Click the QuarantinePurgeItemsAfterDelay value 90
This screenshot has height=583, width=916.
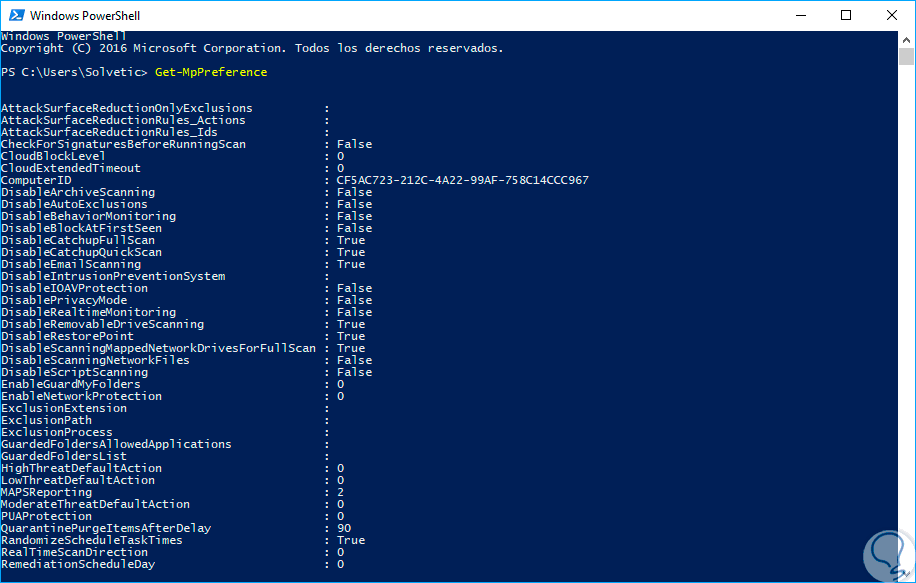344,528
